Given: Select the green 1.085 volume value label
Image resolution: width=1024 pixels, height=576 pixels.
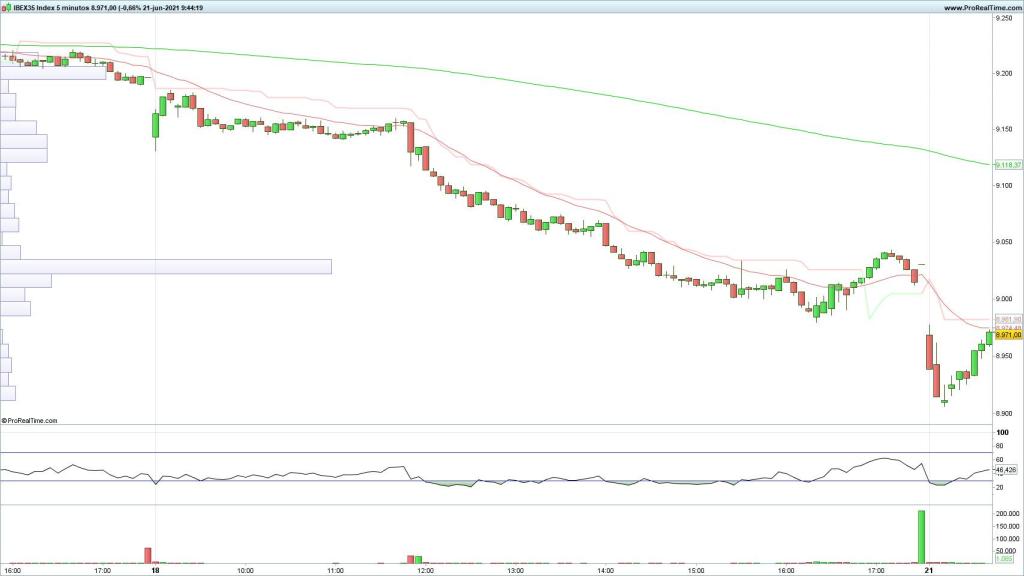Looking at the screenshot, I should [1003, 558].
